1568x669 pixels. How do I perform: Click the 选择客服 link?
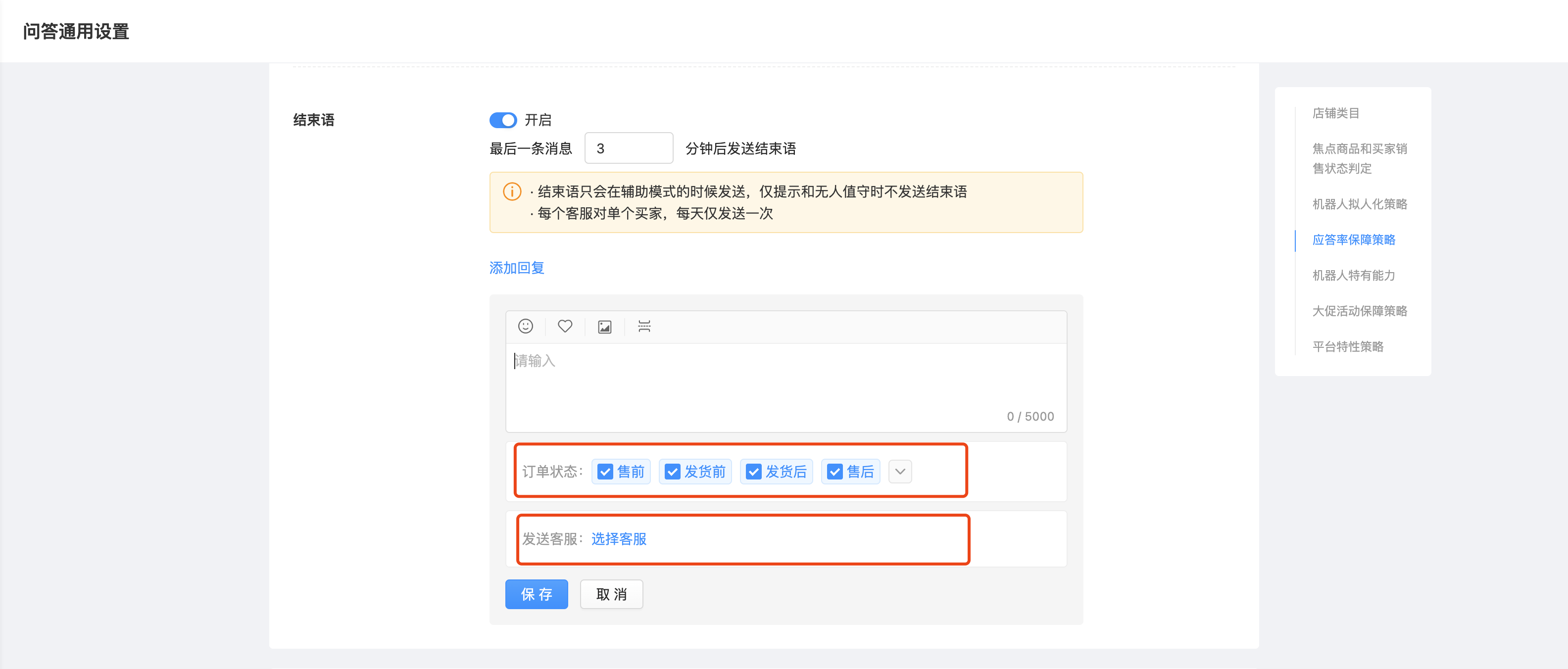(x=618, y=539)
